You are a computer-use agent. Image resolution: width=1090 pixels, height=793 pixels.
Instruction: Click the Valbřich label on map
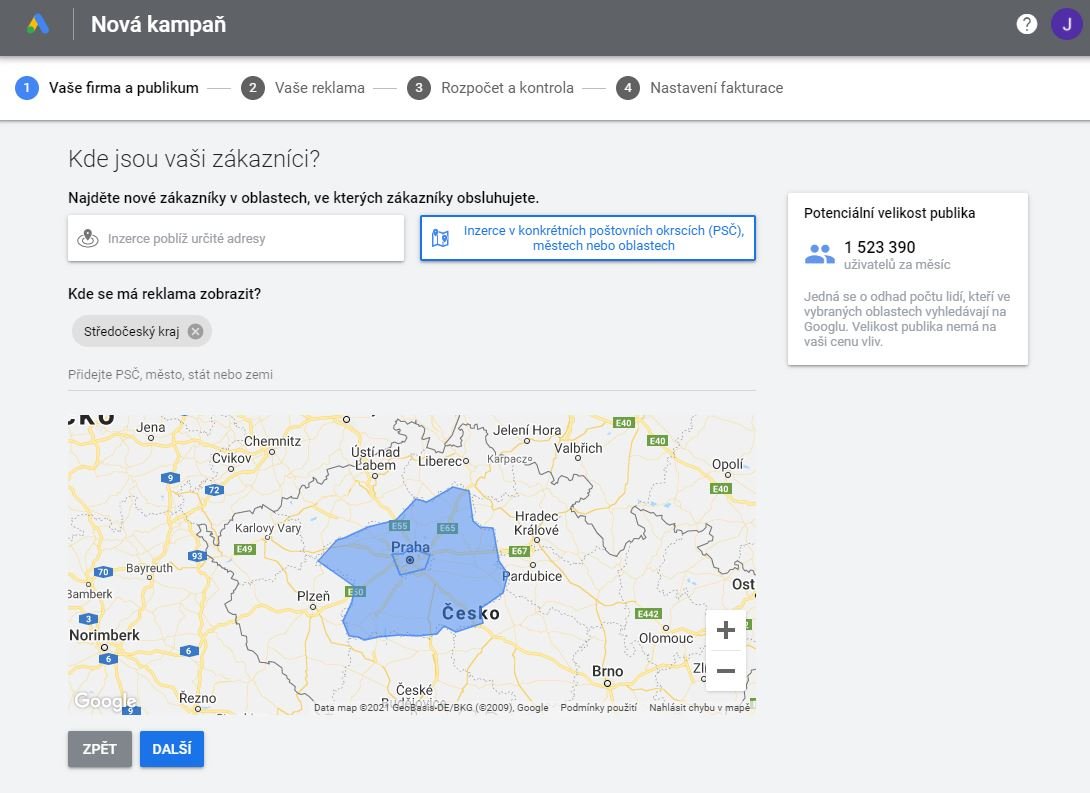pos(578,448)
